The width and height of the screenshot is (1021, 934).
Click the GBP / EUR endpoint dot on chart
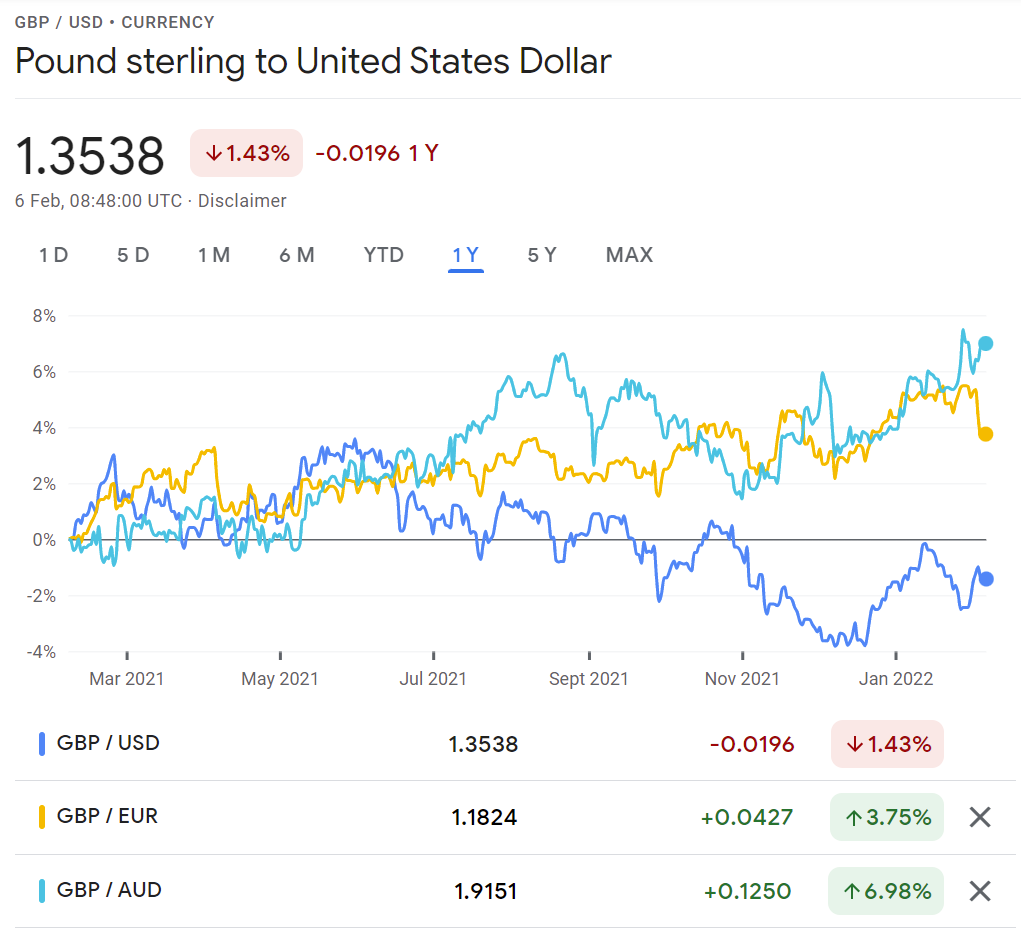tap(985, 434)
